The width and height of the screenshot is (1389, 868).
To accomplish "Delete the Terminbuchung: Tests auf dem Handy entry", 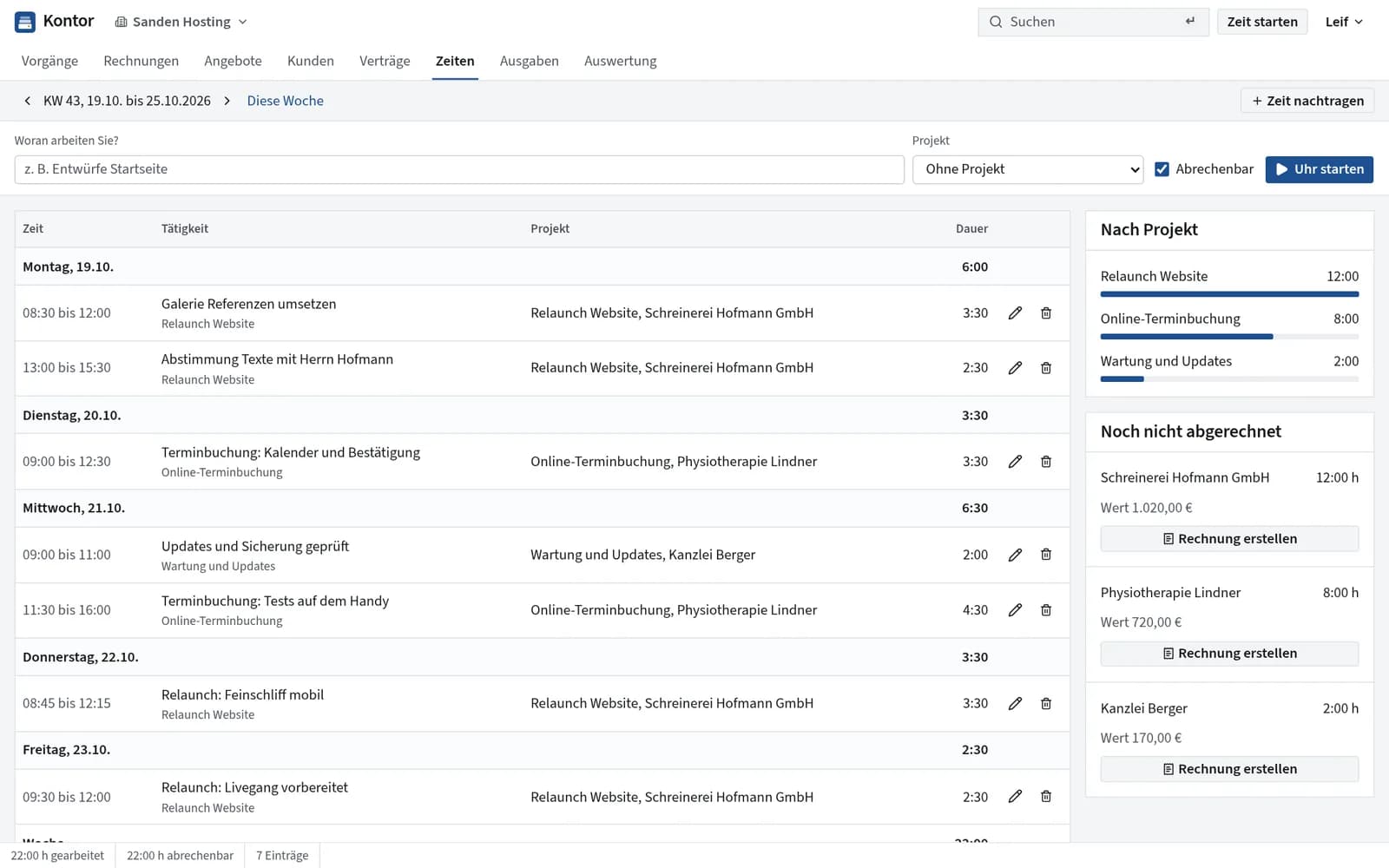I will [x=1046, y=610].
